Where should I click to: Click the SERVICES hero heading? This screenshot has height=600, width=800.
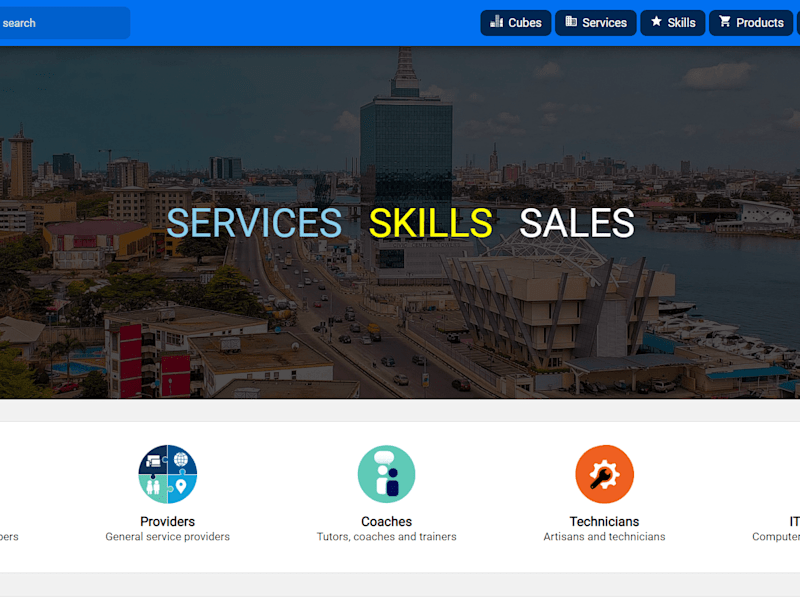pyautogui.click(x=254, y=223)
